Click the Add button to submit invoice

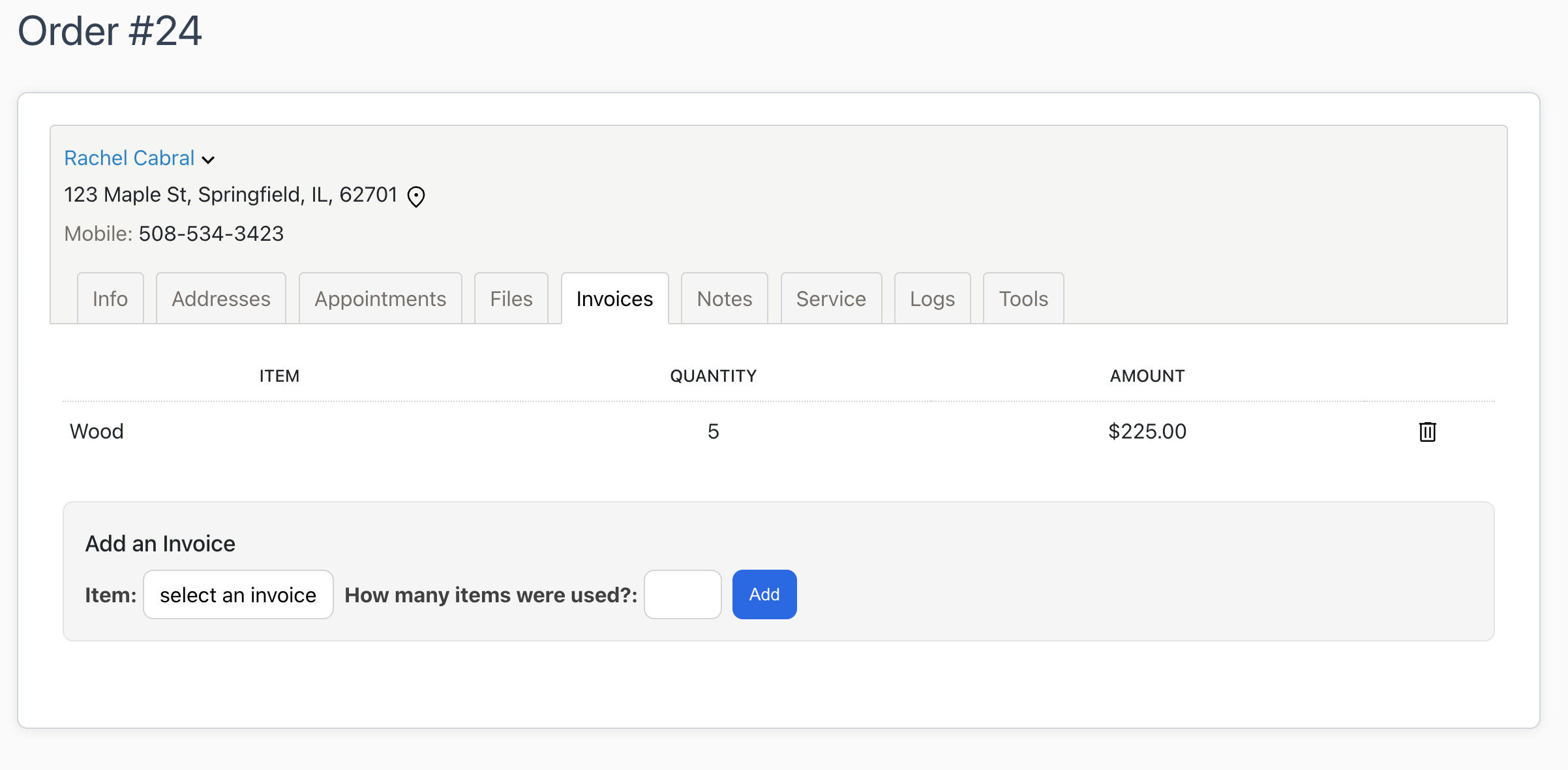tap(764, 594)
